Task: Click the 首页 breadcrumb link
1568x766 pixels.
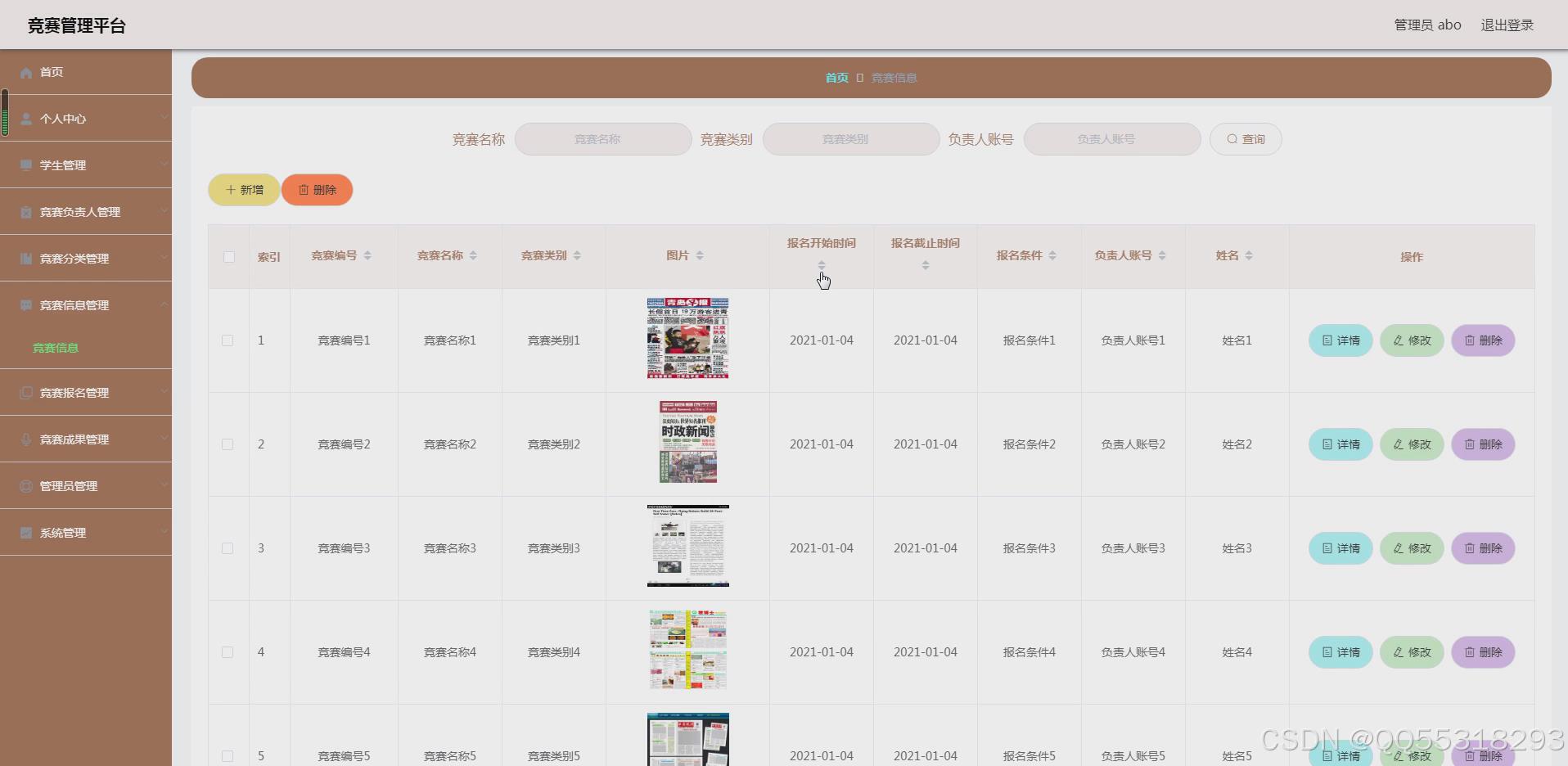Action: [x=836, y=78]
